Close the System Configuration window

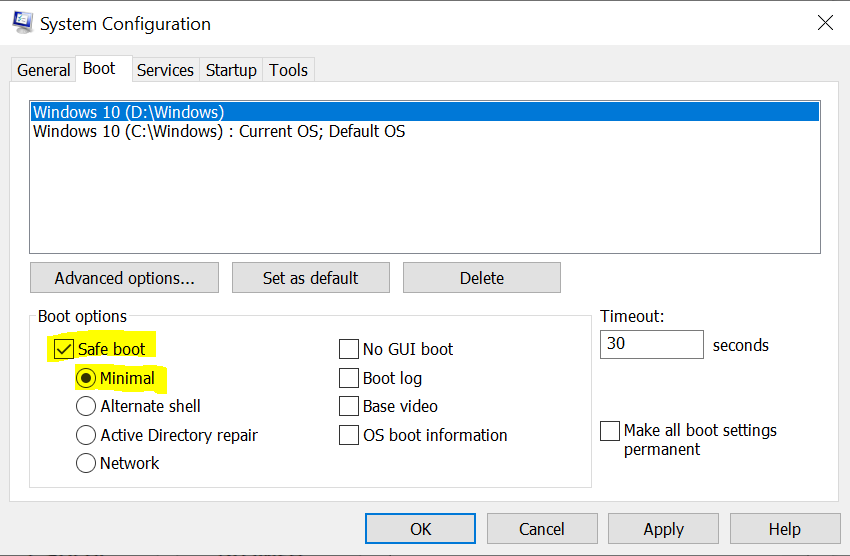825,23
